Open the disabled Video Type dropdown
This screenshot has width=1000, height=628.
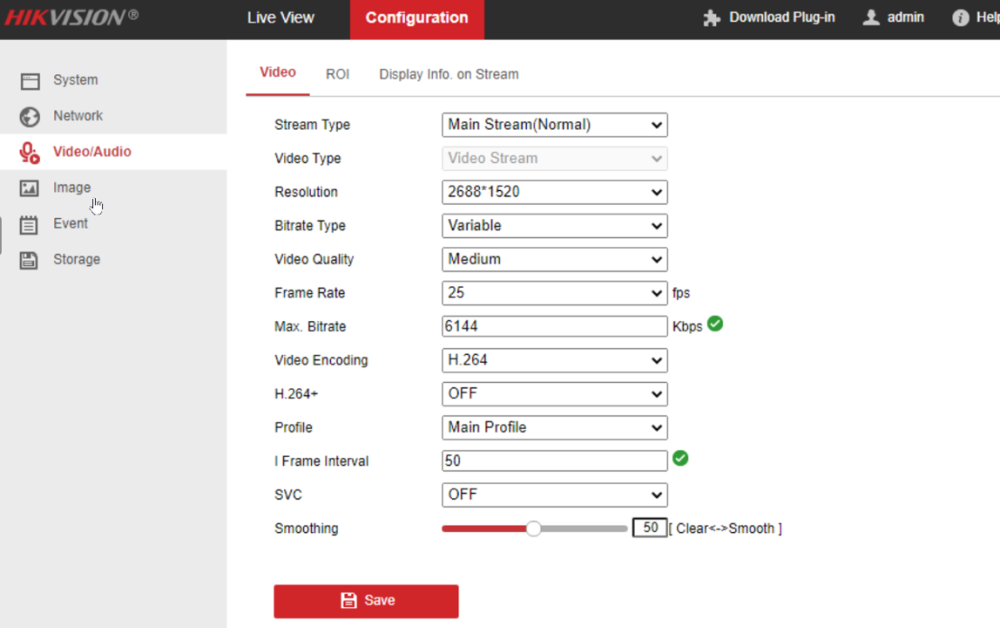(554, 159)
